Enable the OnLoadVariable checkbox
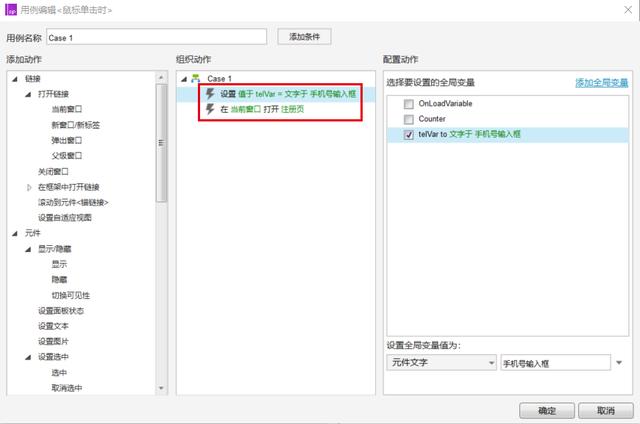Viewport: 640px width, 424px height. [x=408, y=104]
